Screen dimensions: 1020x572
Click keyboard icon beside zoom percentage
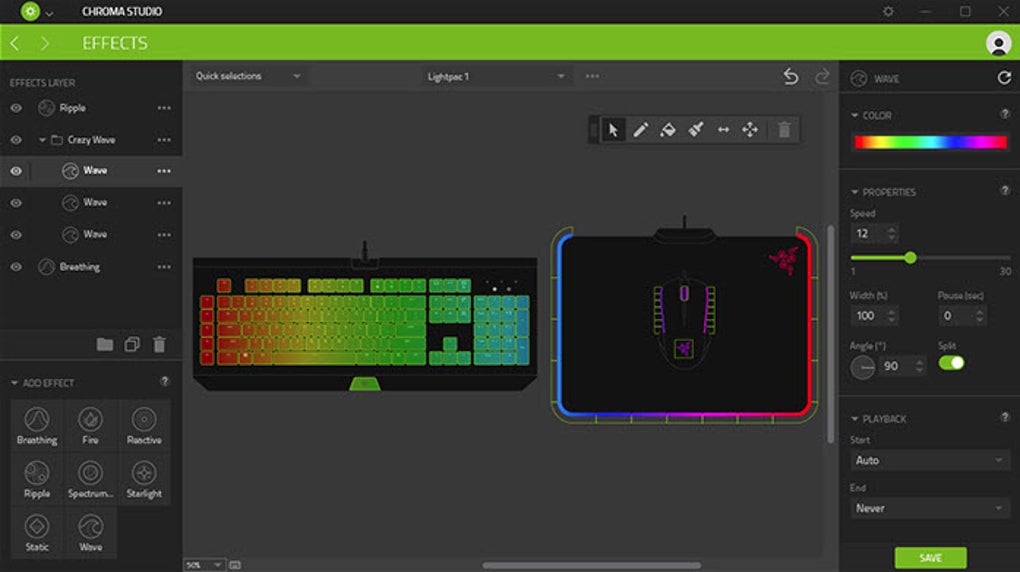tap(235, 565)
